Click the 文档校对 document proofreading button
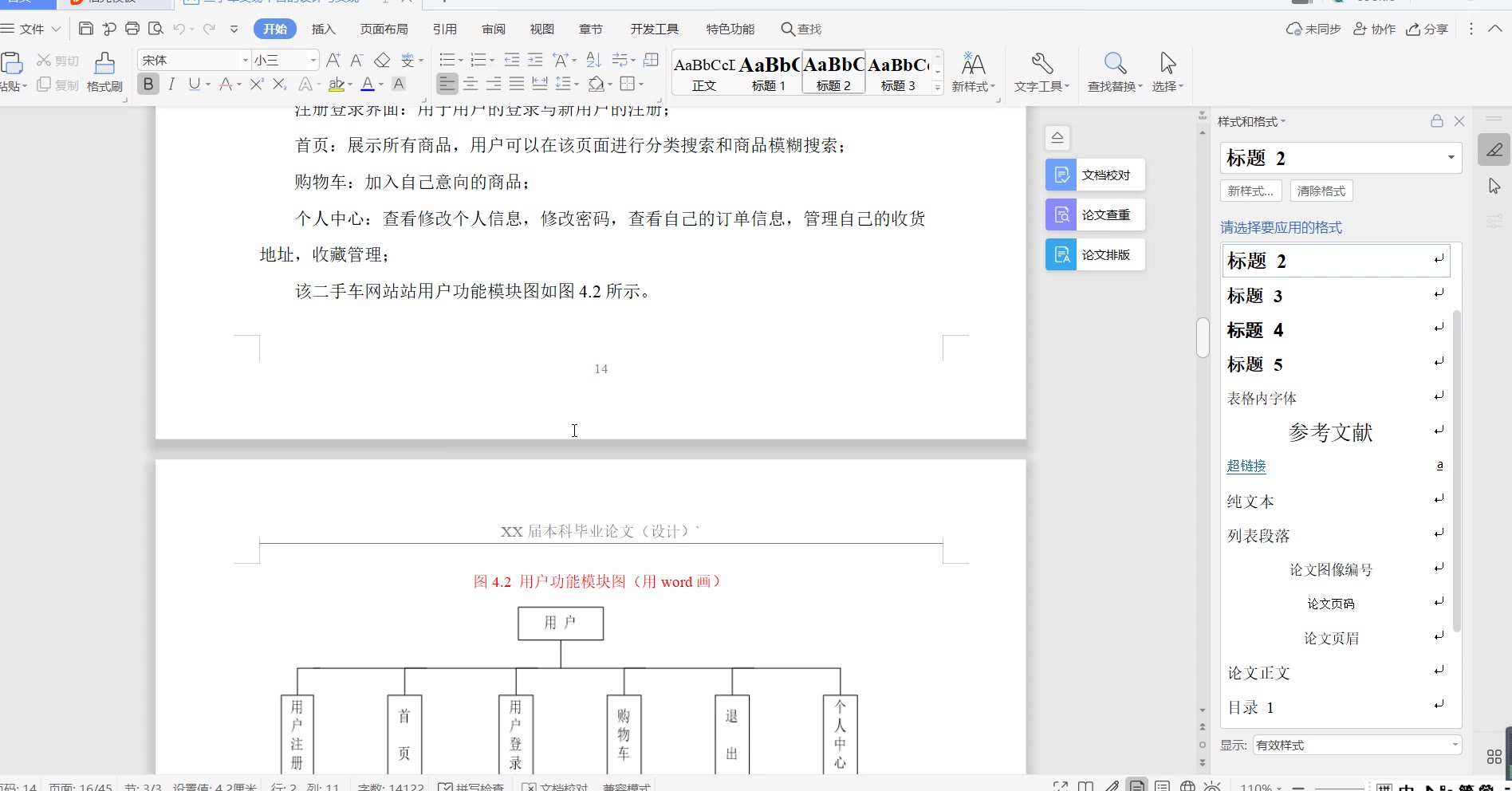1512x791 pixels. tap(1095, 175)
